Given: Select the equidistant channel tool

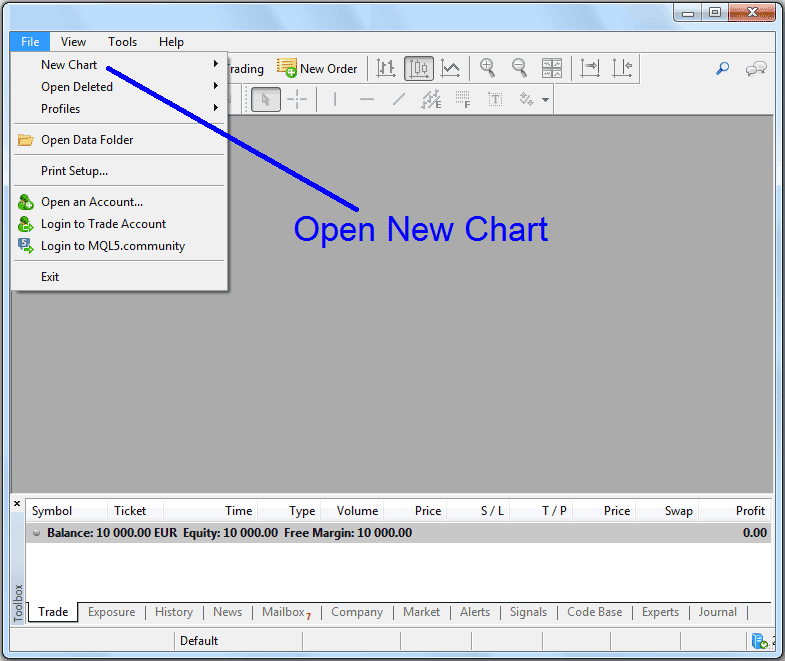Looking at the screenshot, I should 431,99.
